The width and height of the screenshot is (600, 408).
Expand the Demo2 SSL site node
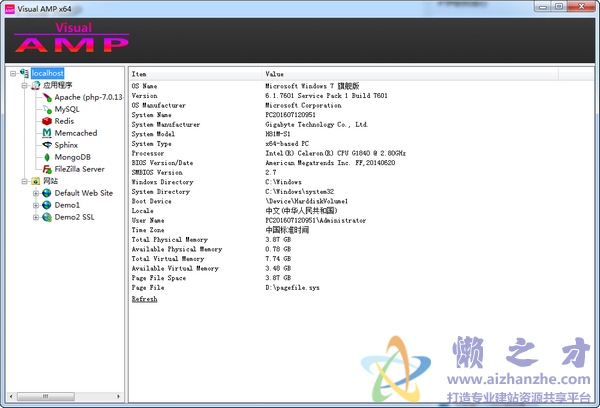tap(36, 217)
